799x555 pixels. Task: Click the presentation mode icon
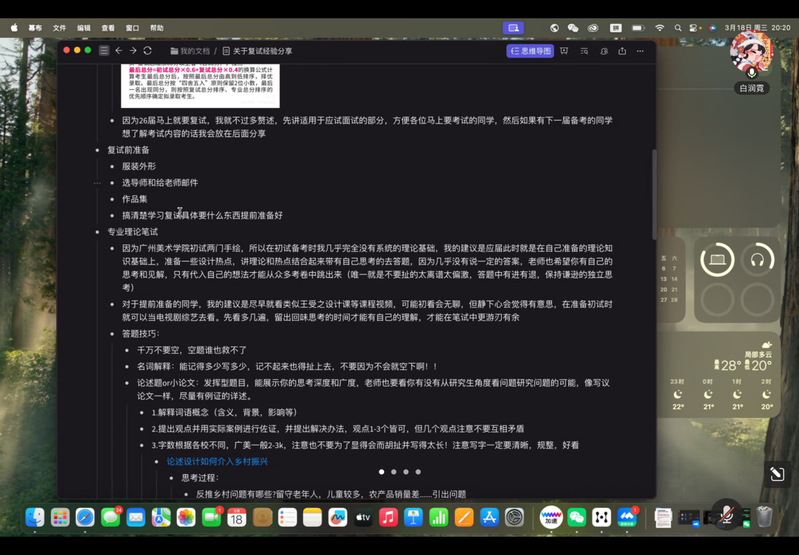point(564,51)
